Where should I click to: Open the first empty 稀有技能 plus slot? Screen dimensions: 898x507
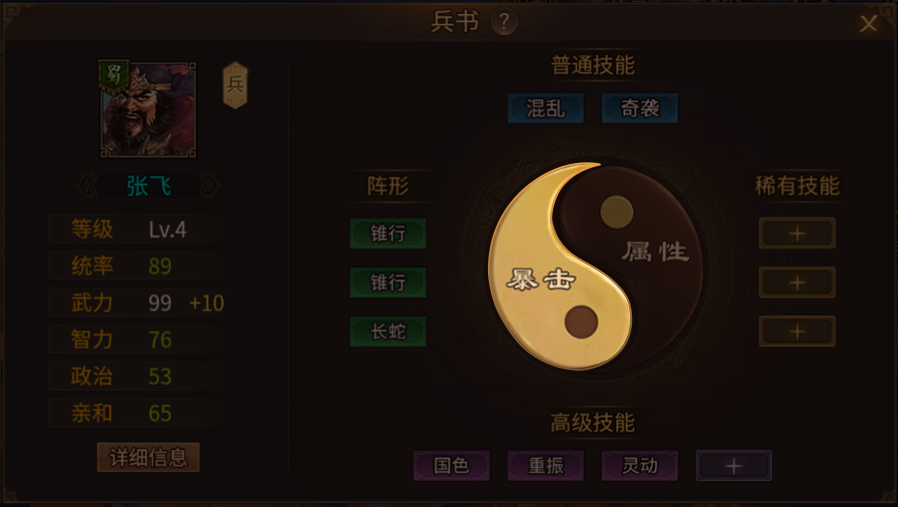(x=797, y=233)
